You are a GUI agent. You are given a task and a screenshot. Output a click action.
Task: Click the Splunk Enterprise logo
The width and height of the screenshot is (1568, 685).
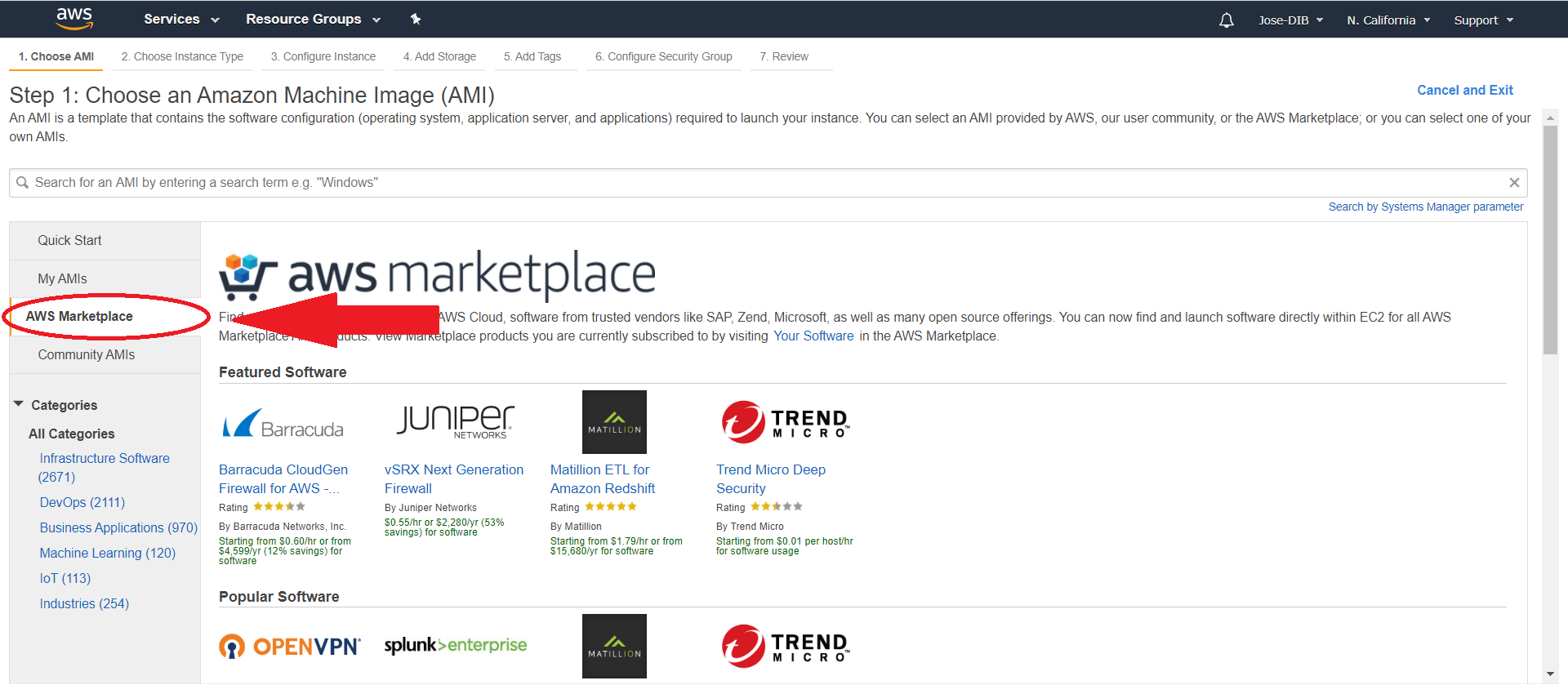coord(456,645)
